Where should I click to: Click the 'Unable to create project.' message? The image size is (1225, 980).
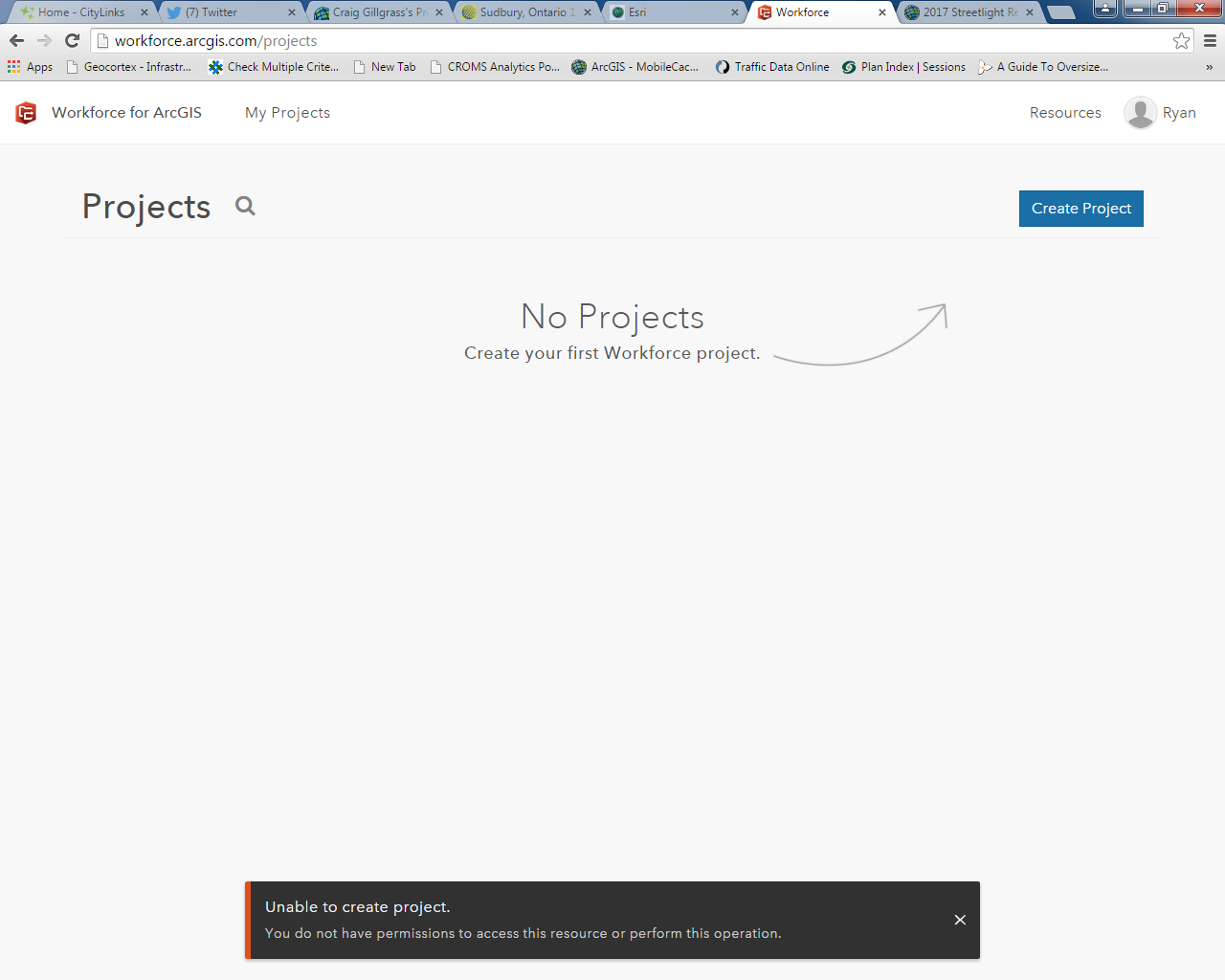tap(358, 906)
